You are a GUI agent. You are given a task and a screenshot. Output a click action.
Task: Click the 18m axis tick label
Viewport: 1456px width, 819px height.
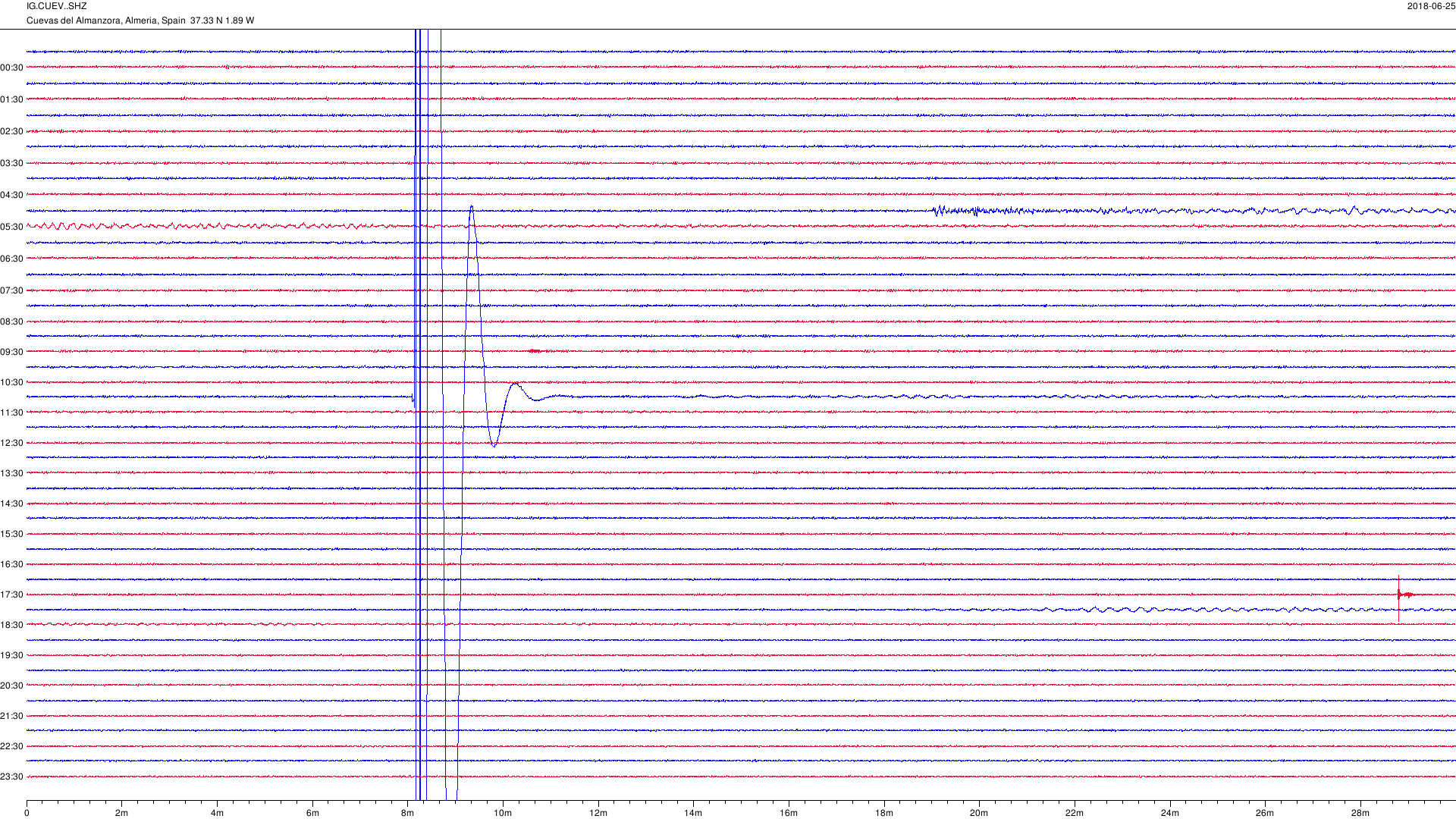click(884, 813)
